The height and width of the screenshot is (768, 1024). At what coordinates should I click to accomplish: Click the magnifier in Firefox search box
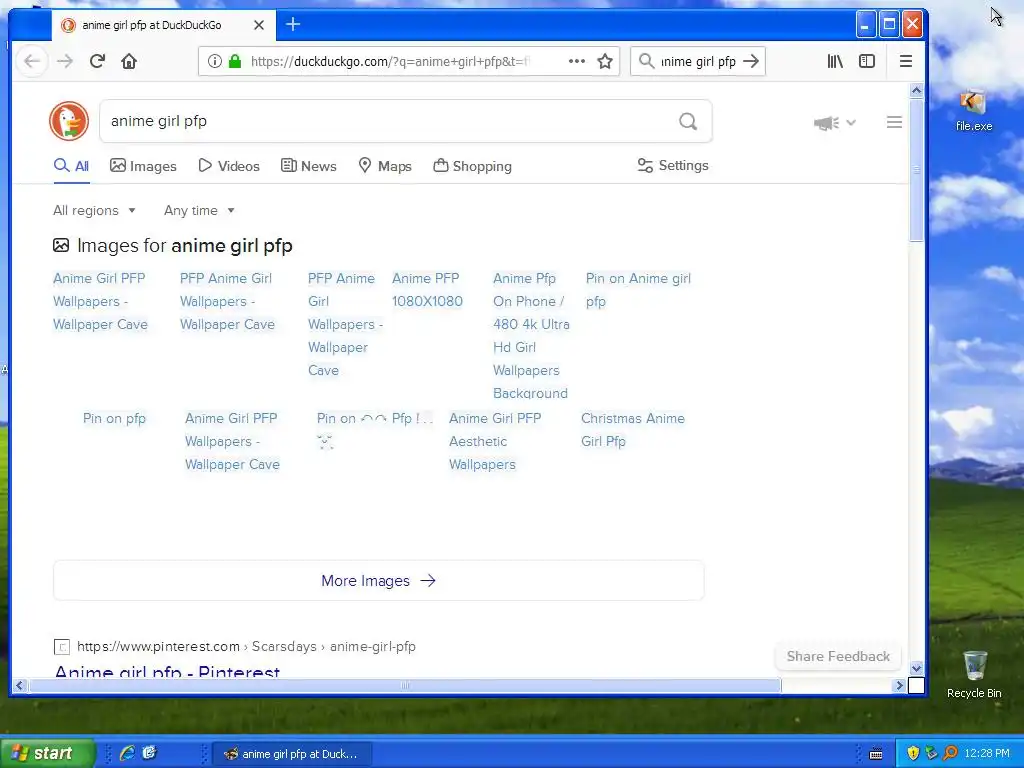pyautogui.click(x=646, y=61)
